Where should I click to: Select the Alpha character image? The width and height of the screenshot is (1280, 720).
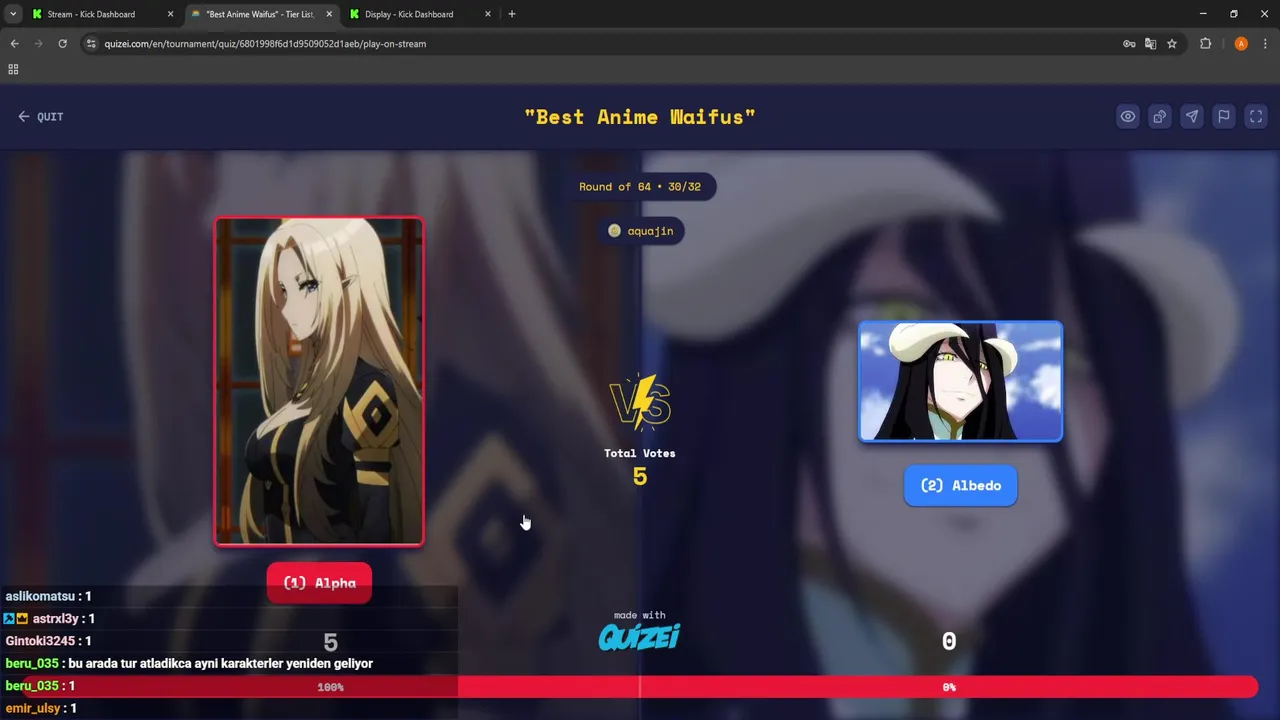coord(319,381)
